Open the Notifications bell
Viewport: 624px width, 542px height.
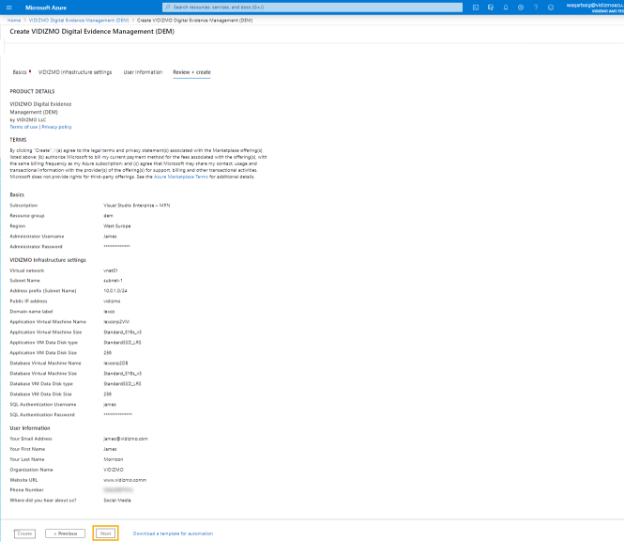506,6
